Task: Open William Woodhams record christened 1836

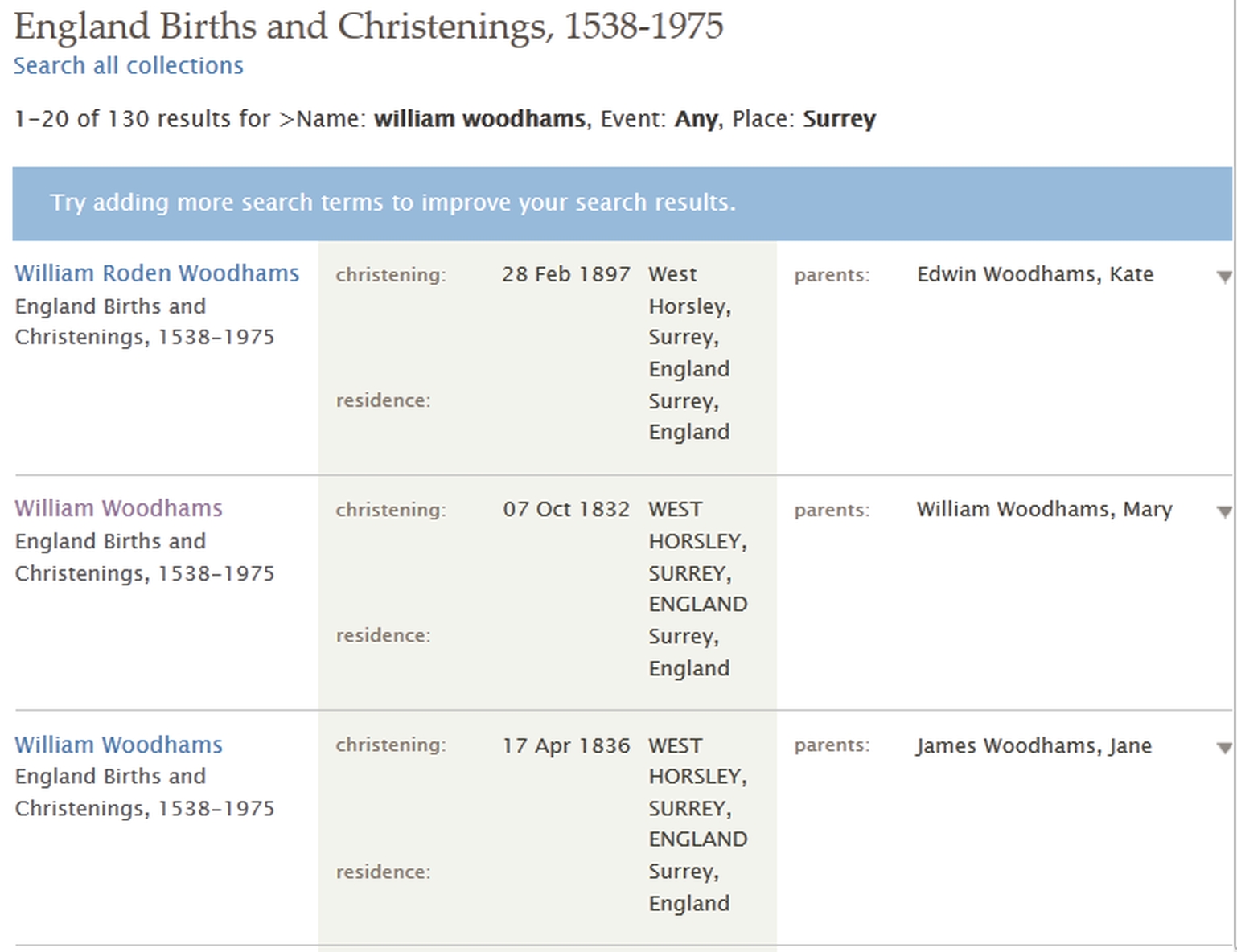Action: coord(118,745)
